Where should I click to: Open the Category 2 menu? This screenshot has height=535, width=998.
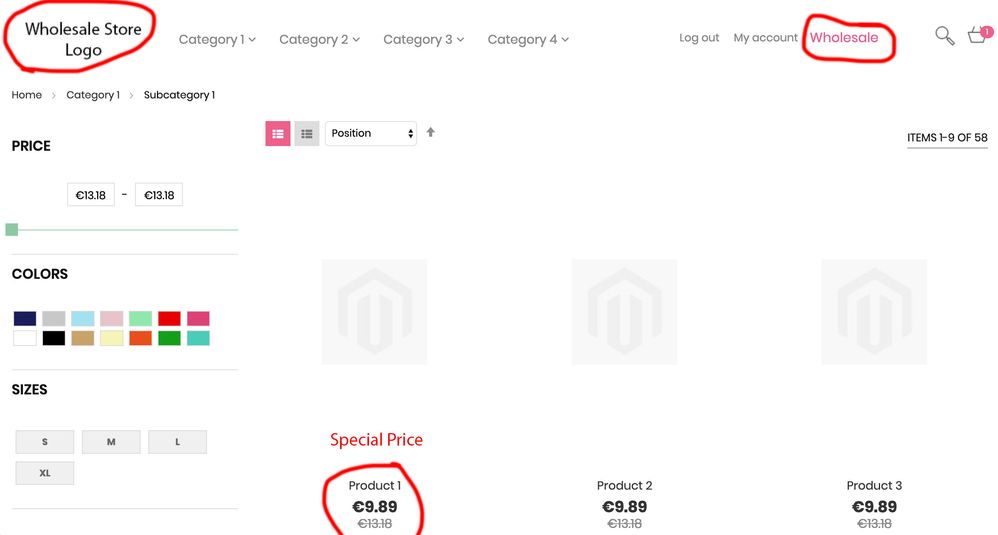(x=319, y=40)
